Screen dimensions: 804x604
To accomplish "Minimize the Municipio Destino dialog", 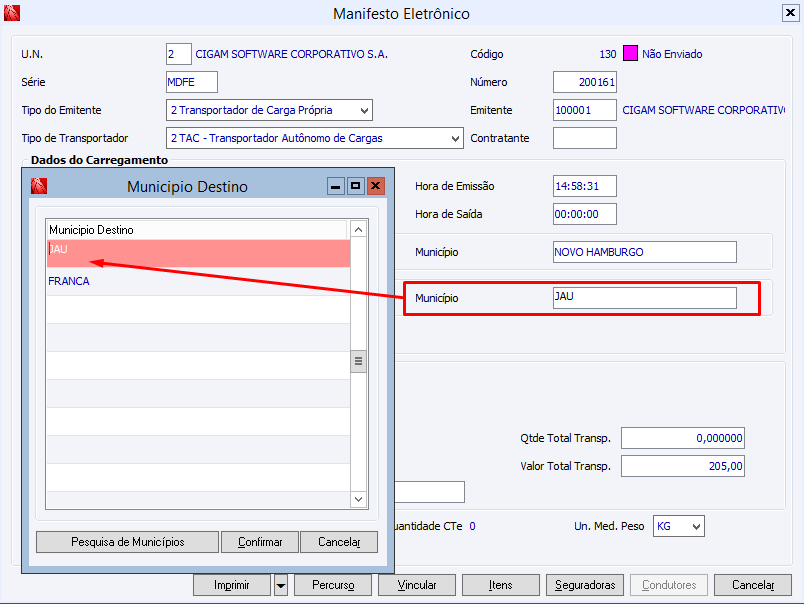I will [335, 186].
